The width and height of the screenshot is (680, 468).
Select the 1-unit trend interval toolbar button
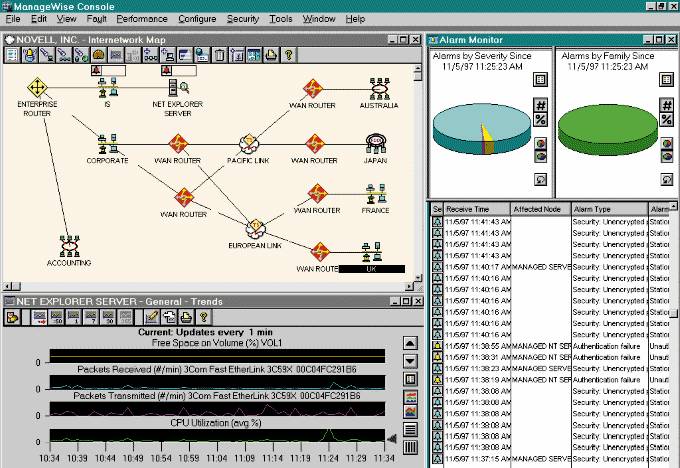(x=74, y=317)
